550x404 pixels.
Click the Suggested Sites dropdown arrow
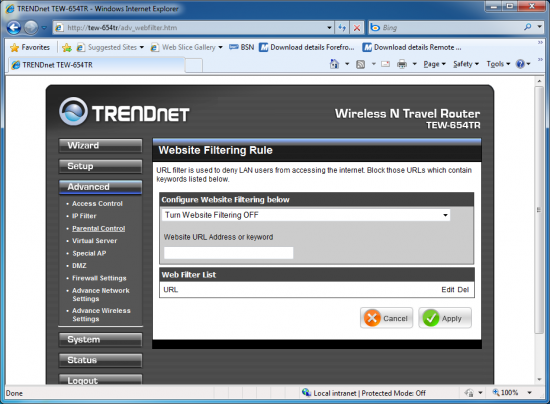[142, 47]
